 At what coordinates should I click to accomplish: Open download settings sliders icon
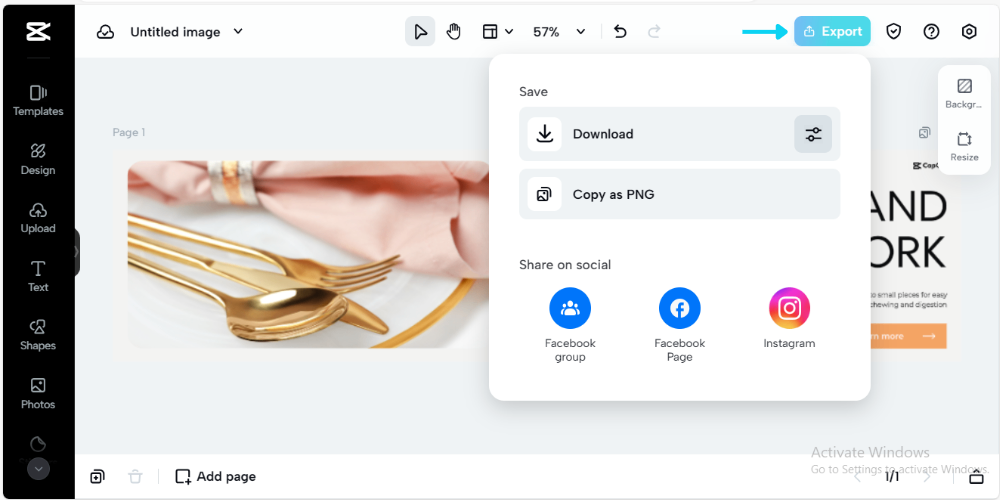813,134
